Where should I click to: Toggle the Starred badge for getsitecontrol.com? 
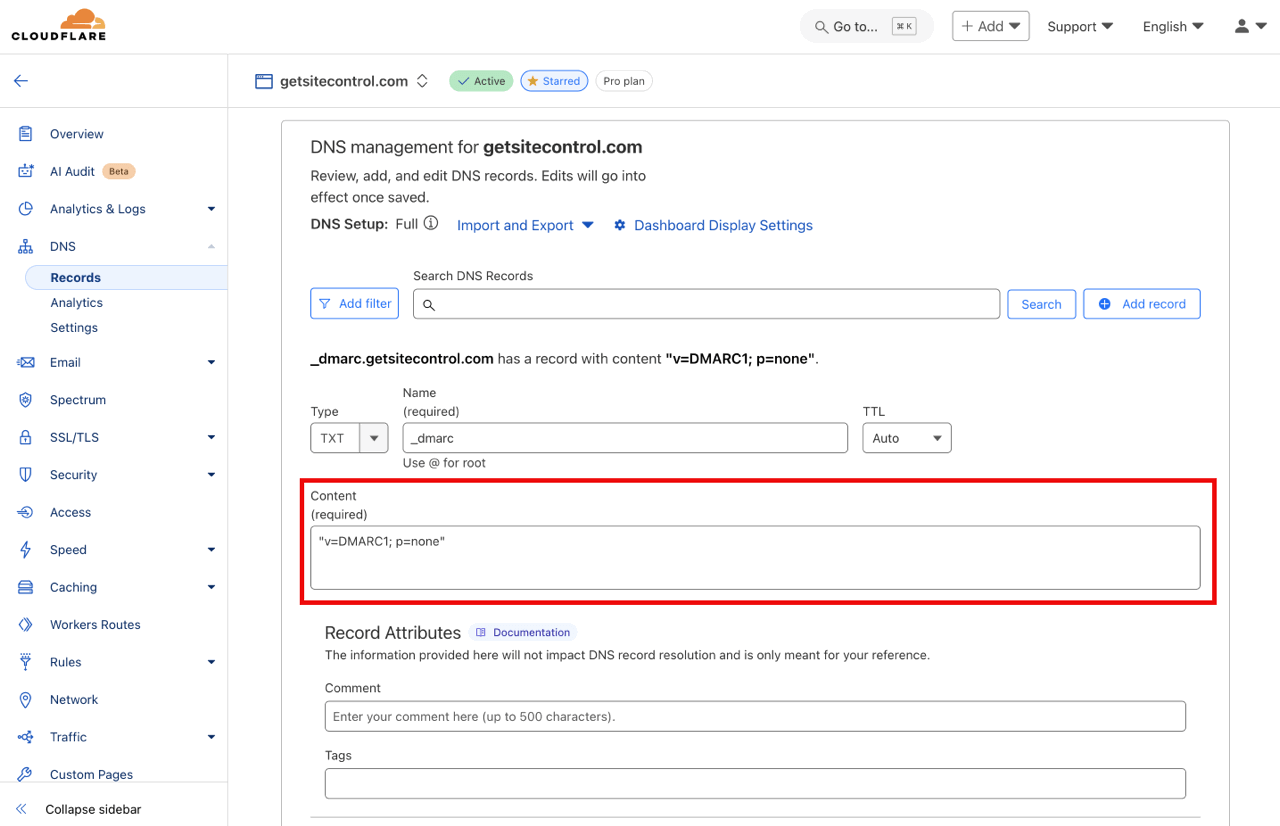[554, 80]
